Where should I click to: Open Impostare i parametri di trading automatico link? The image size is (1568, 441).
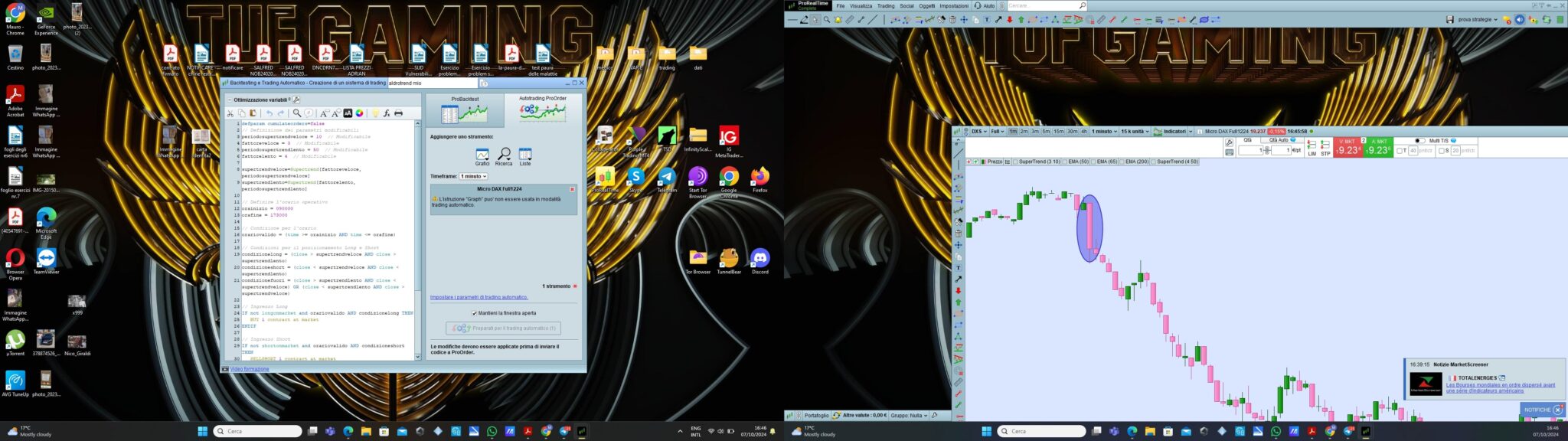(479, 297)
